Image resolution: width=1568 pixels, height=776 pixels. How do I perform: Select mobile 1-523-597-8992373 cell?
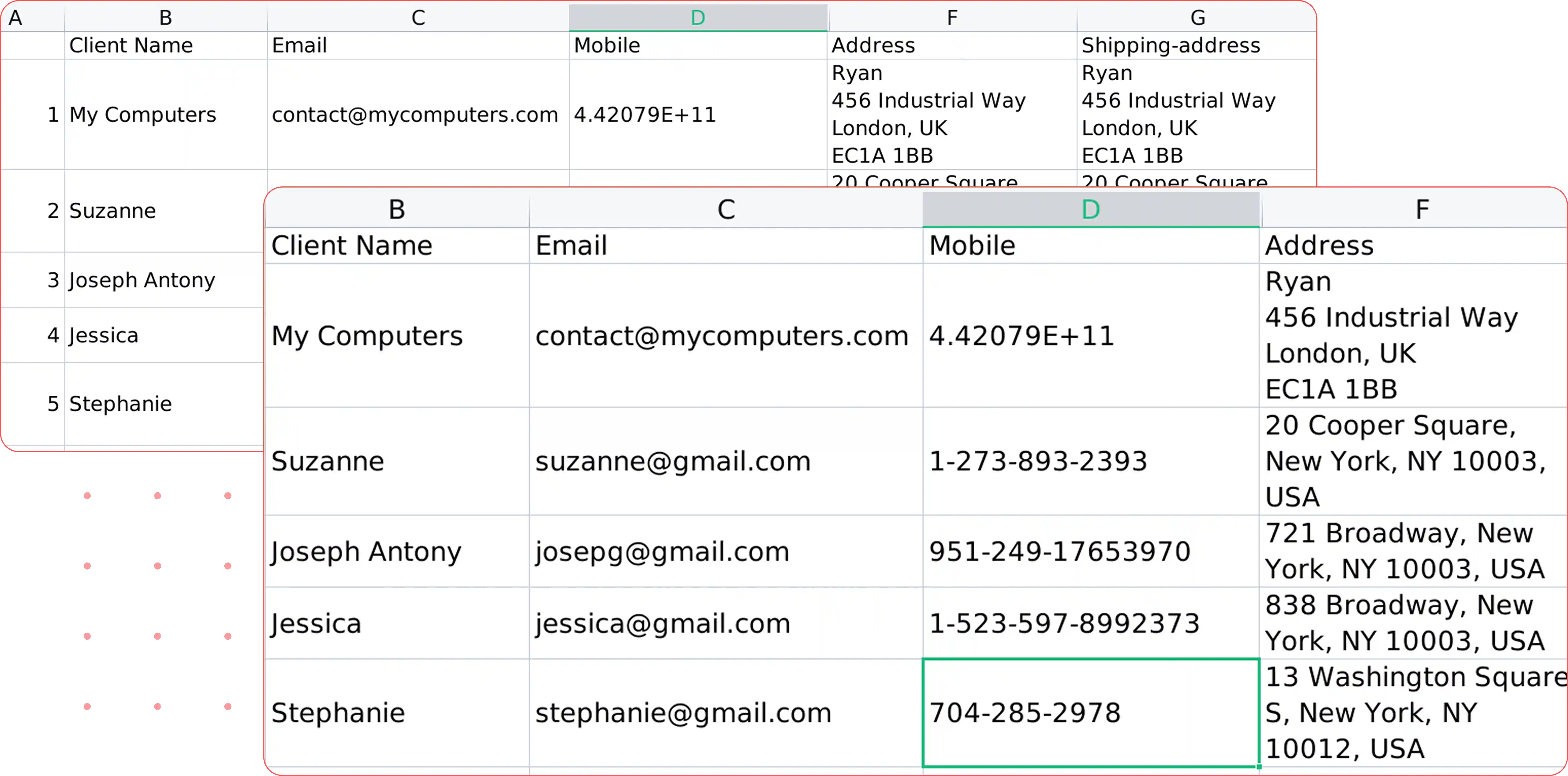[x=1091, y=623]
